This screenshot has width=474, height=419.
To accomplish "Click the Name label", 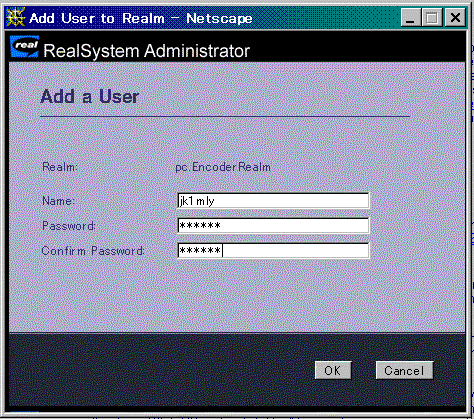I will [x=59, y=201].
